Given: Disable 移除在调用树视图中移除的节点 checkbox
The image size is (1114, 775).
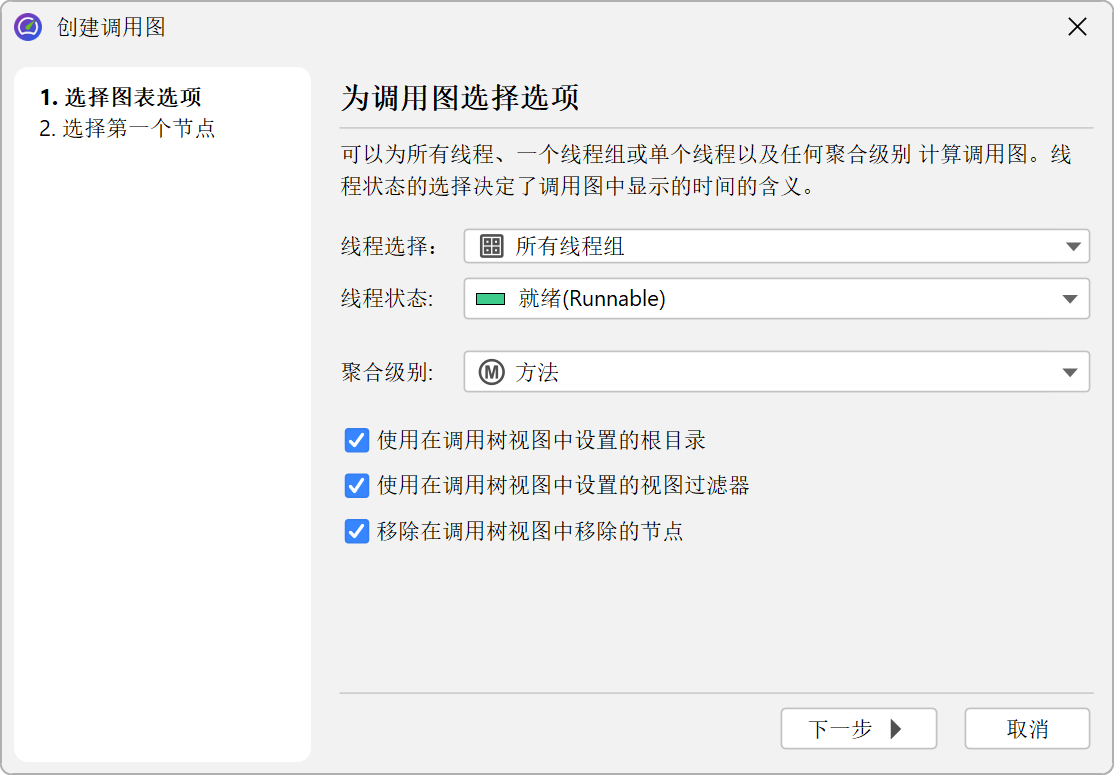Looking at the screenshot, I should click(x=357, y=531).
